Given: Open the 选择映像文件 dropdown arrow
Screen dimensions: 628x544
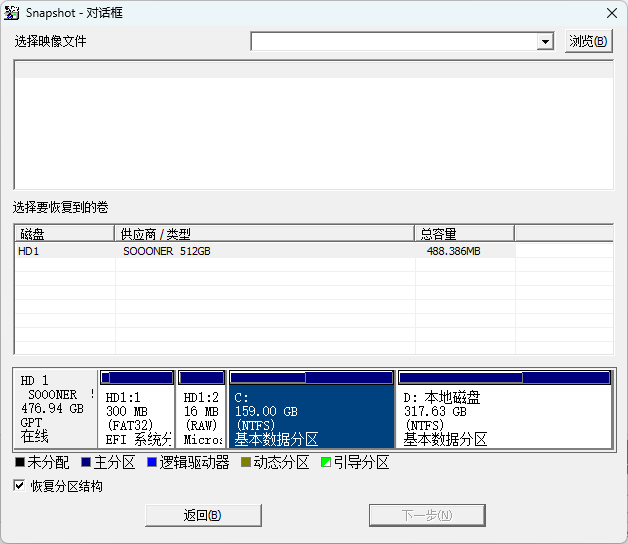Looking at the screenshot, I should click(545, 42).
